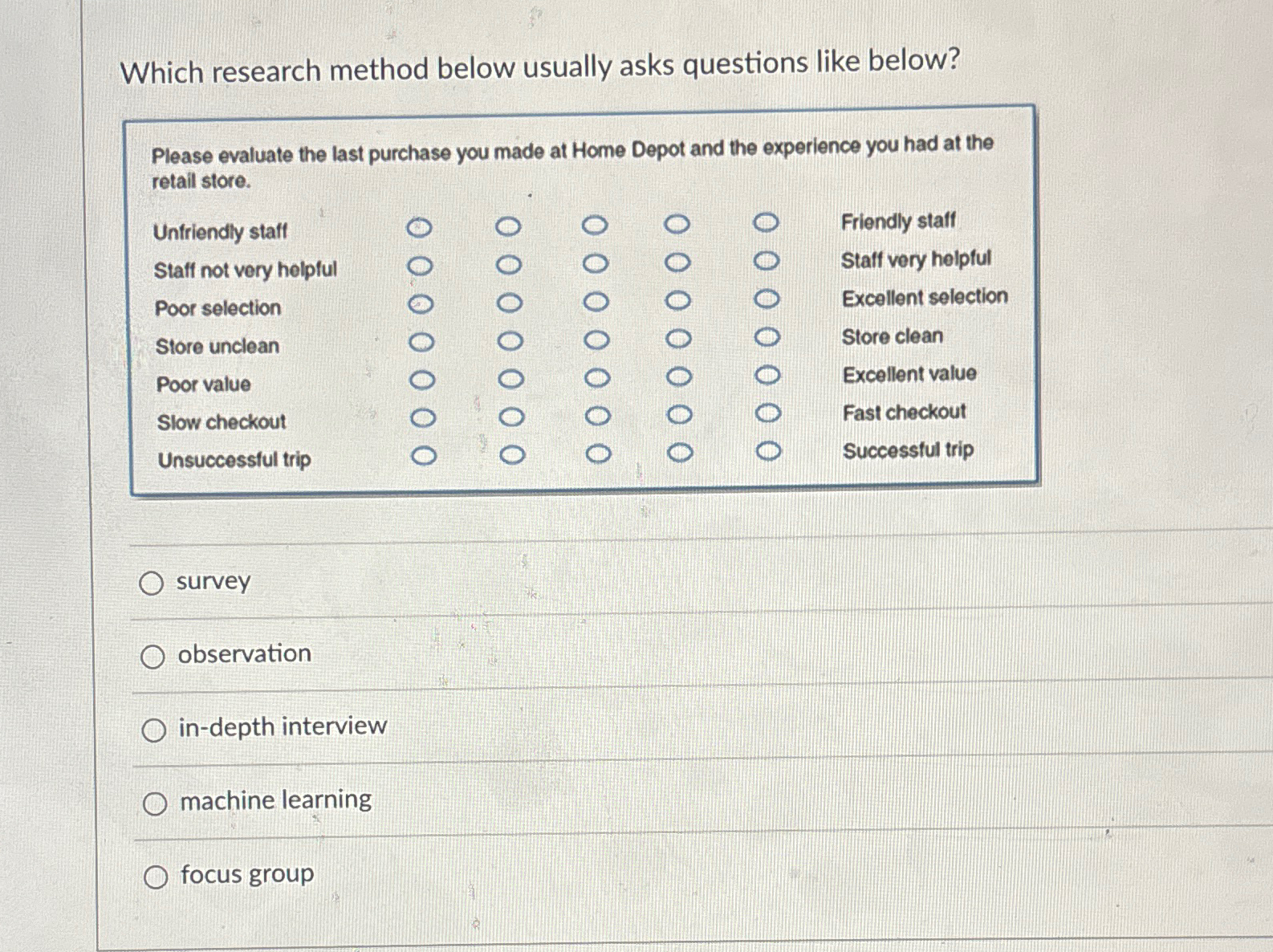The height and width of the screenshot is (952, 1273).
Task: Select the lowest rating for Store unclean
Action: pyautogui.click(x=421, y=340)
